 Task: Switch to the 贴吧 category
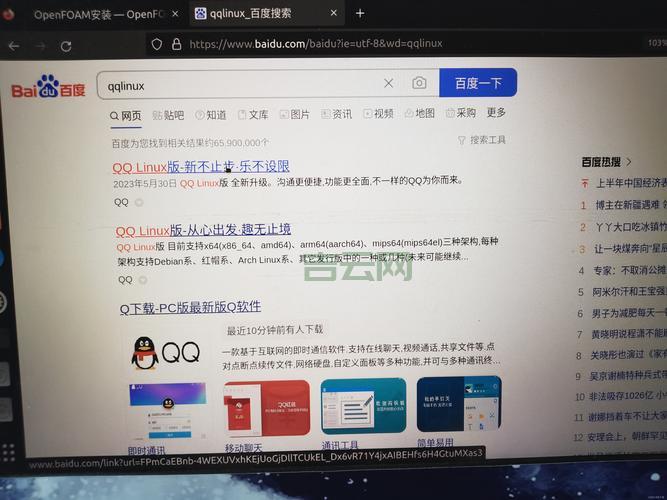168,115
